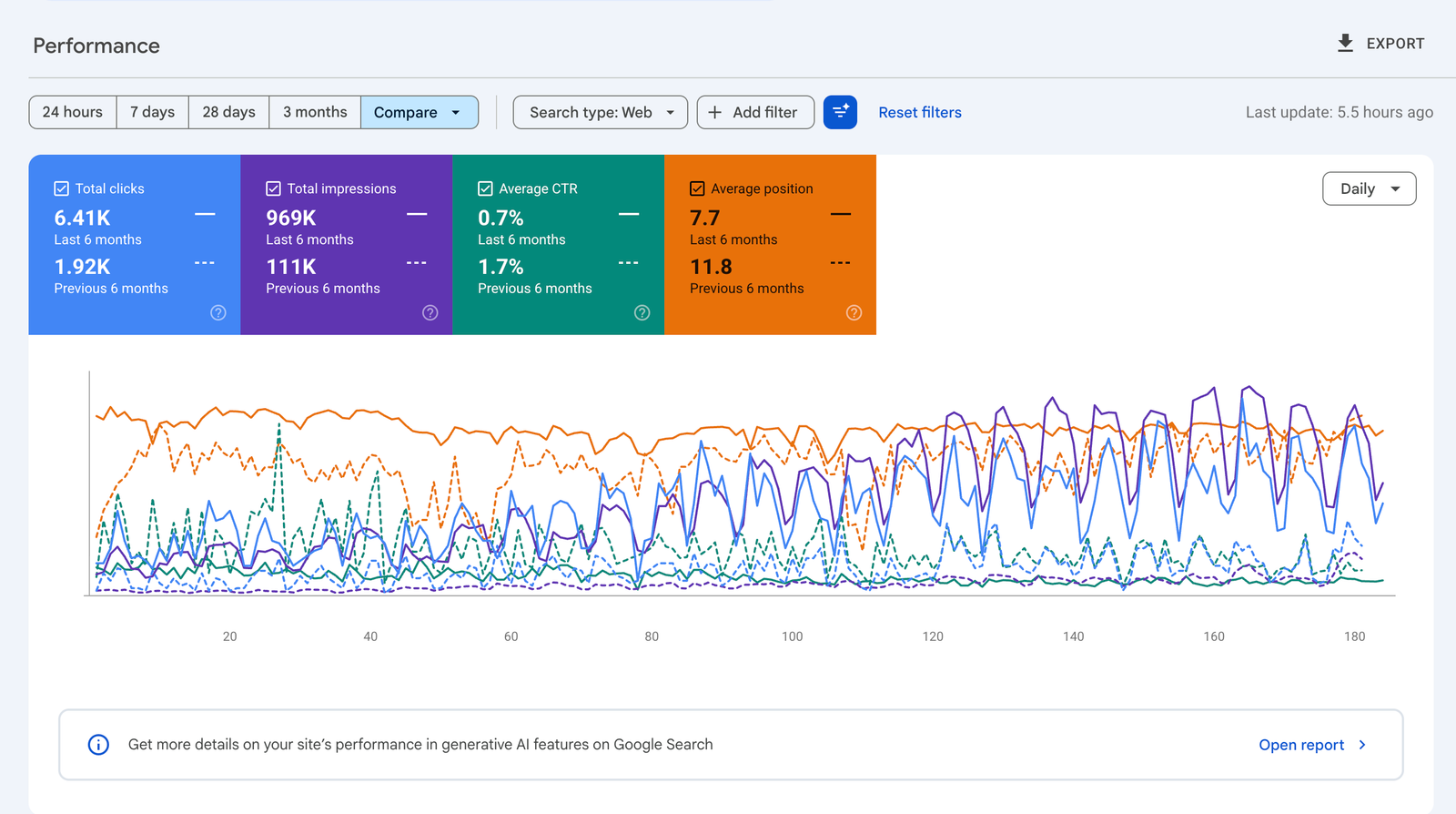Viewport: 1456px width, 814px height.
Task: Click the EXPORT button label
Action: click(1395, 44)
